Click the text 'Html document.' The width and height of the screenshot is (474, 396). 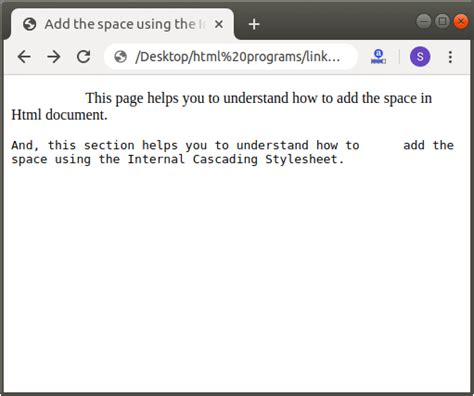coord(59,115)
